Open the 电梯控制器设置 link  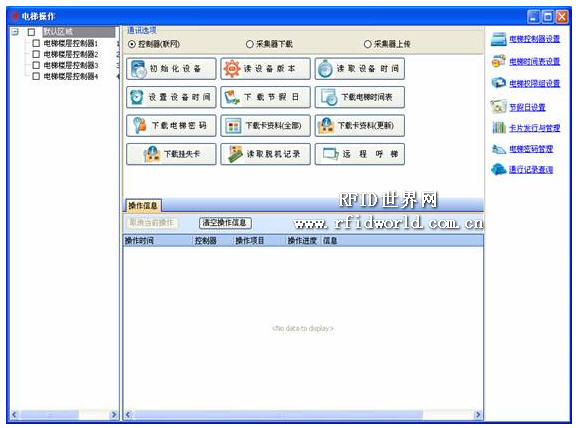point(534,39)
